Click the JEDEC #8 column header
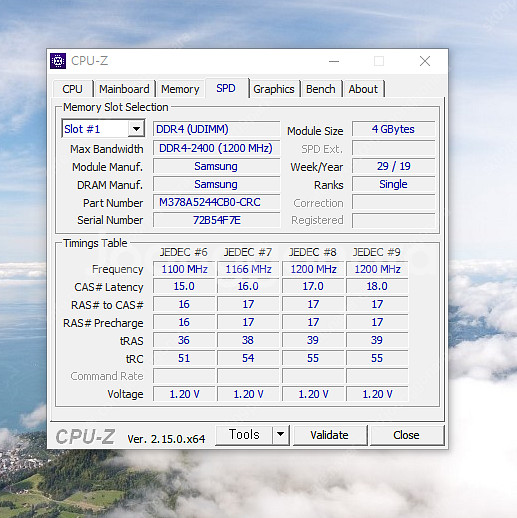Screen dimensions: 517x518 [x=312, y=252]
